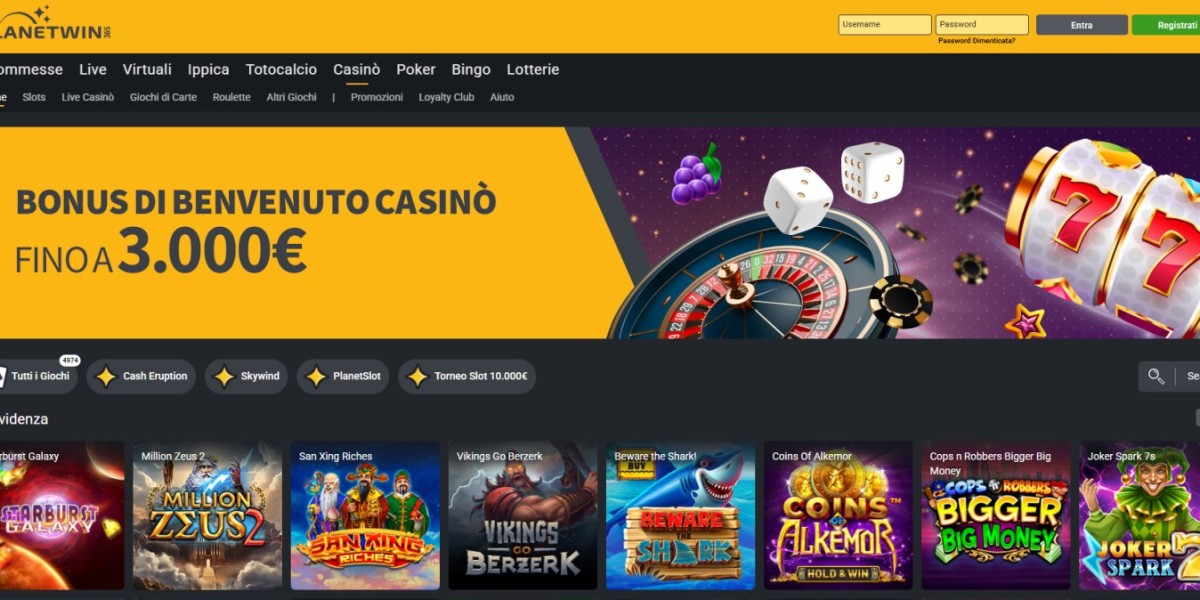Launch the Million Zeus 2 game
The height and width of the screenshot is (600, 1200).
tap(208, 516)
